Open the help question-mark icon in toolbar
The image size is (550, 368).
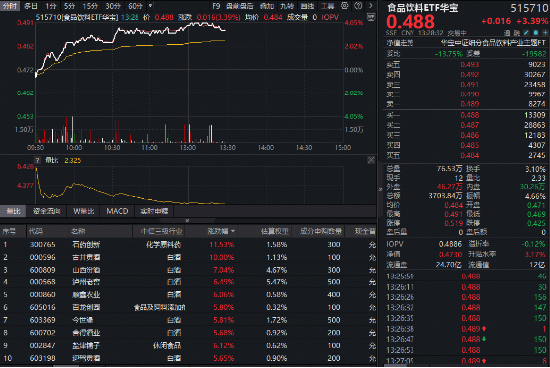click(x=358, y=6)
